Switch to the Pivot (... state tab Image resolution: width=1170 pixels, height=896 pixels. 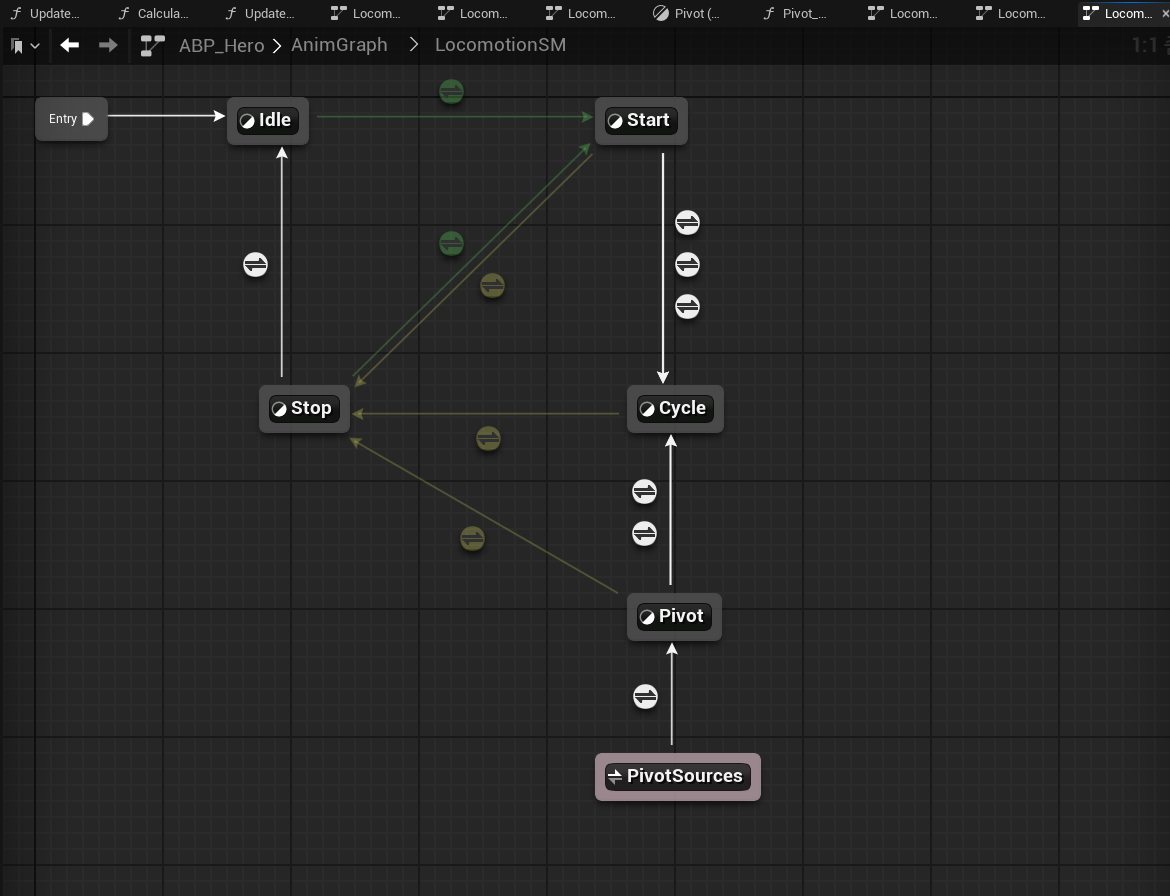pos(687,13)
